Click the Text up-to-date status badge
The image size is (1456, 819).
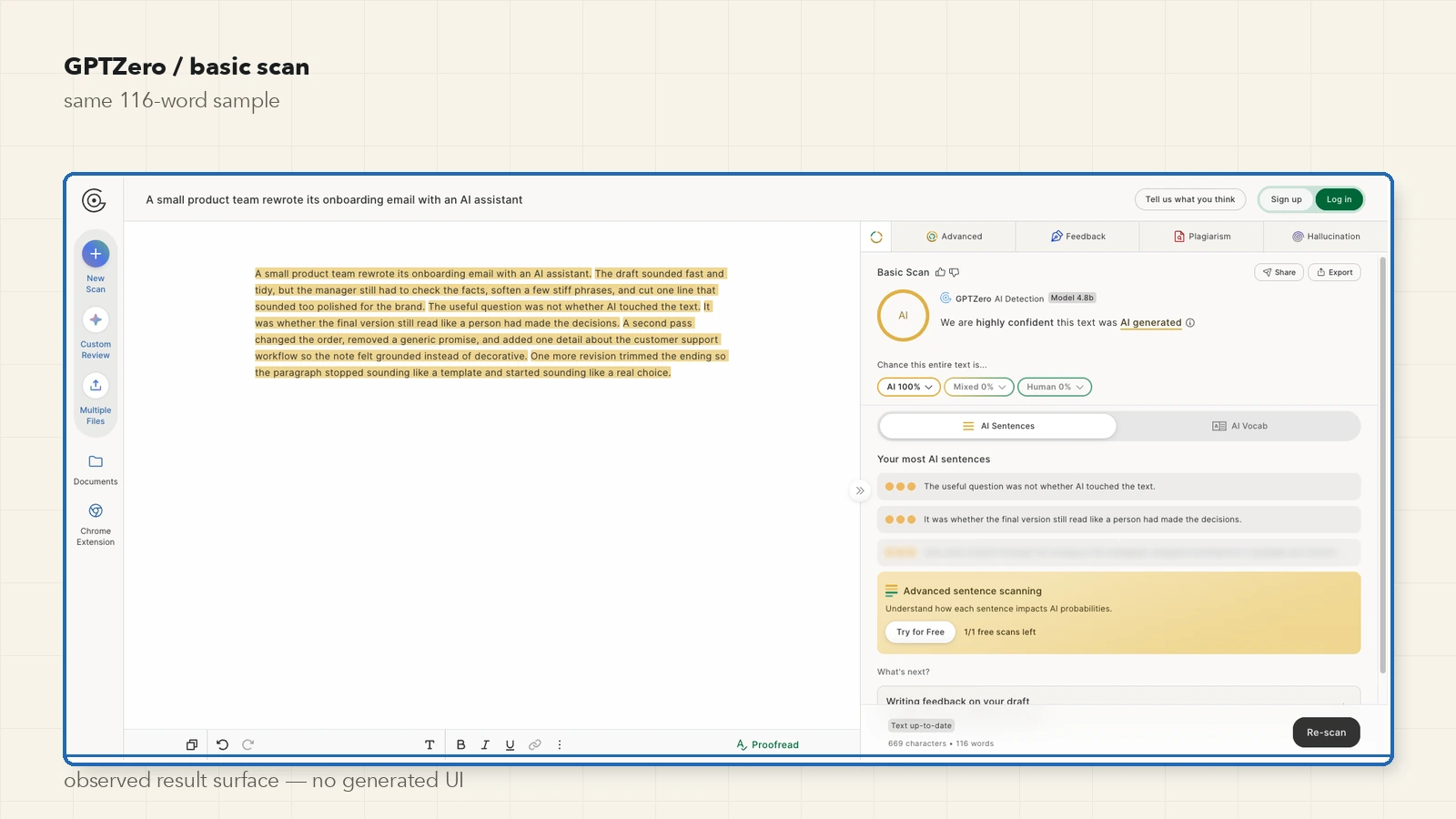point(921,725)
